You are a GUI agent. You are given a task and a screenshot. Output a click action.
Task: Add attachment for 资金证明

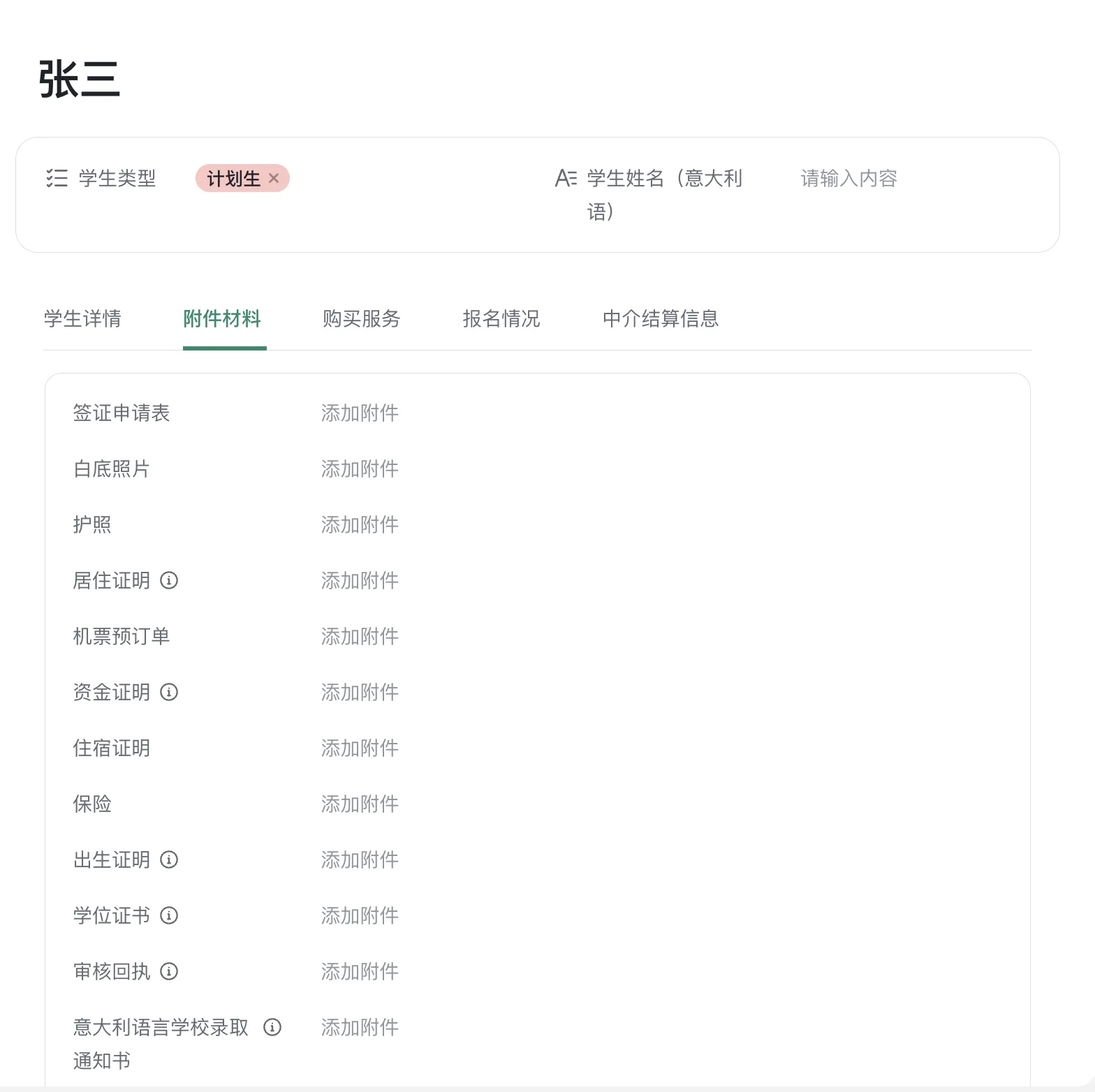point(360,692)
